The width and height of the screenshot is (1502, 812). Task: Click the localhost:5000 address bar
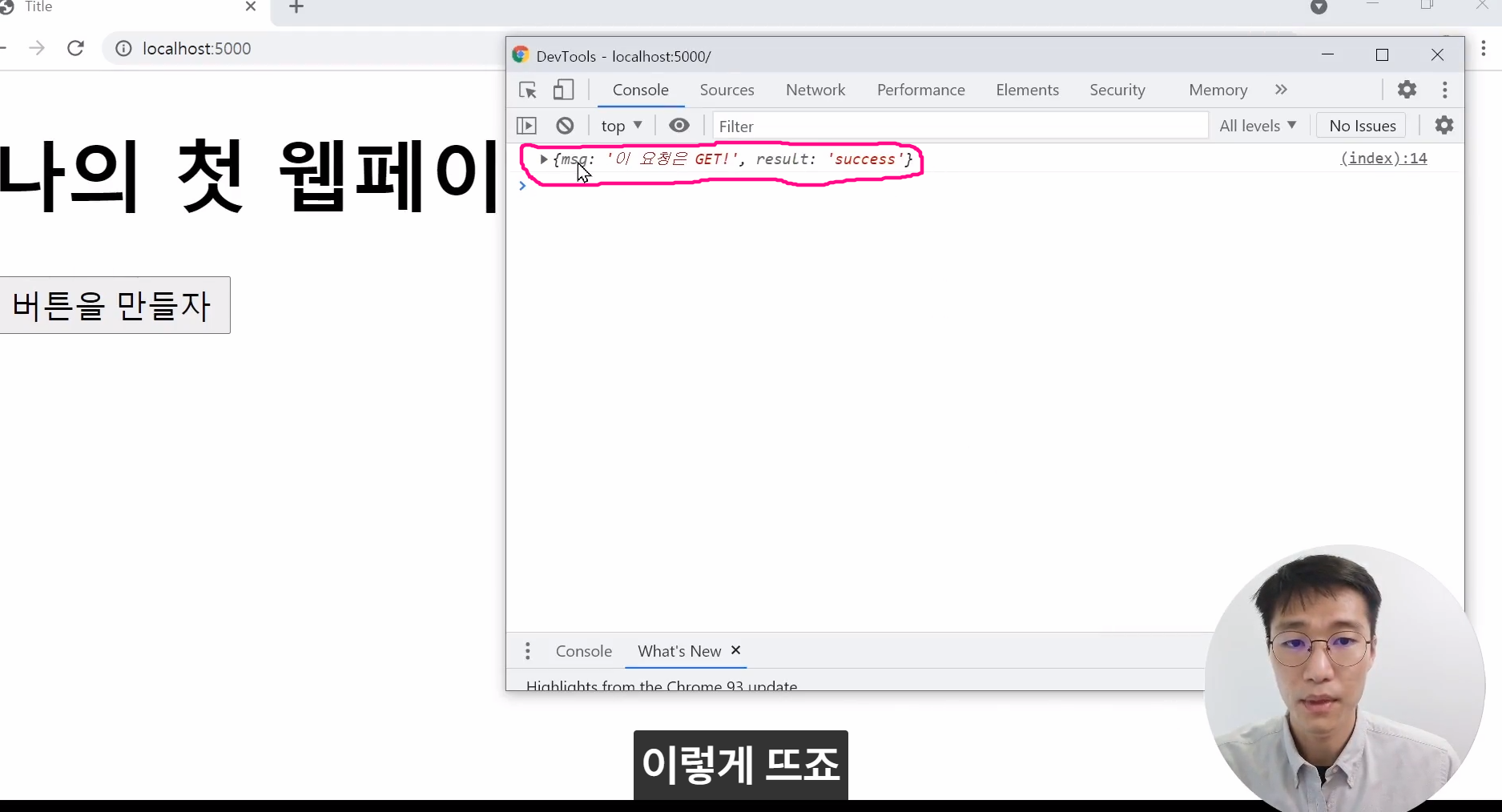197,49
